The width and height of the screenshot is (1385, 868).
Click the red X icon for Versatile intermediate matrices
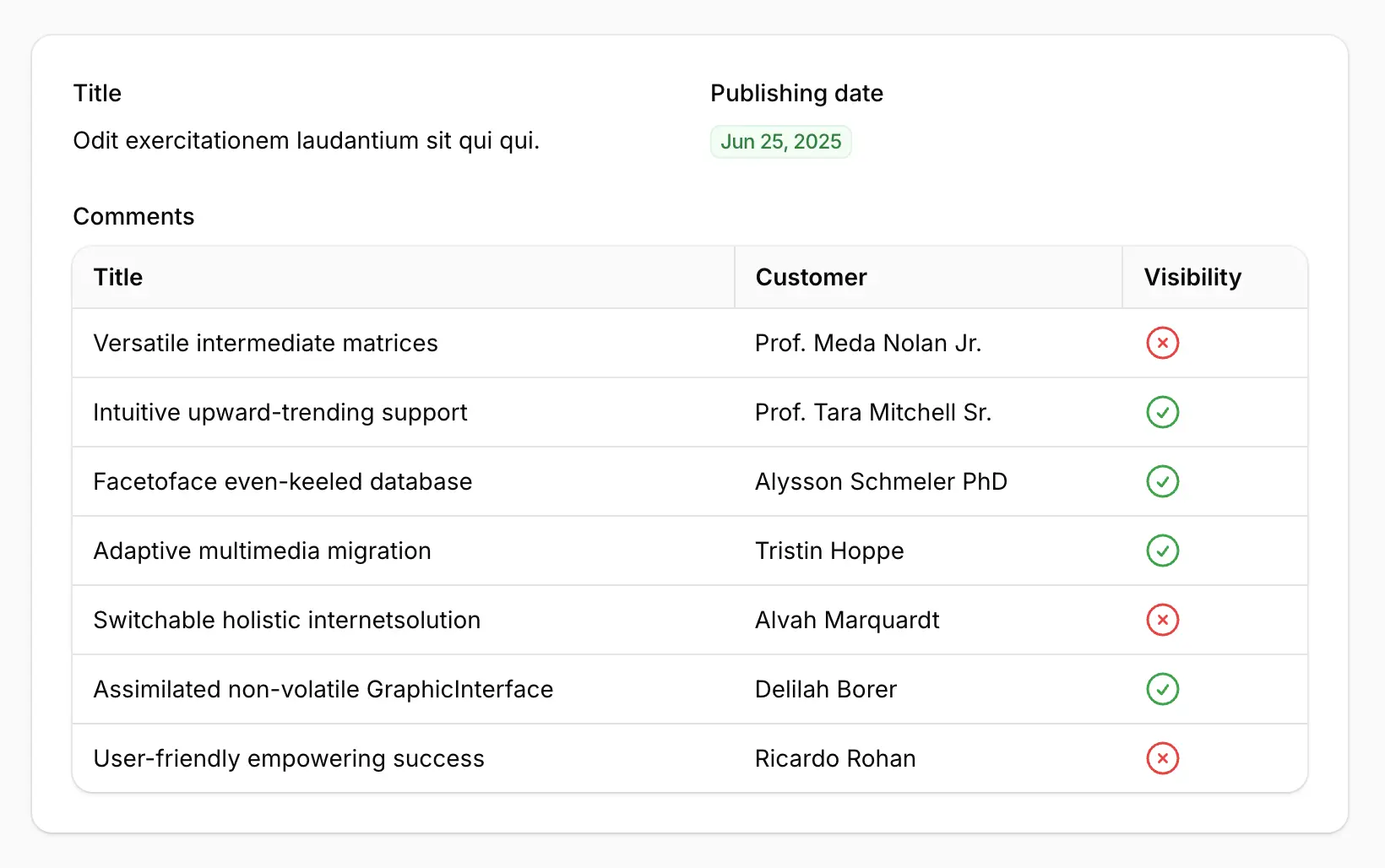coord(1162,343)
